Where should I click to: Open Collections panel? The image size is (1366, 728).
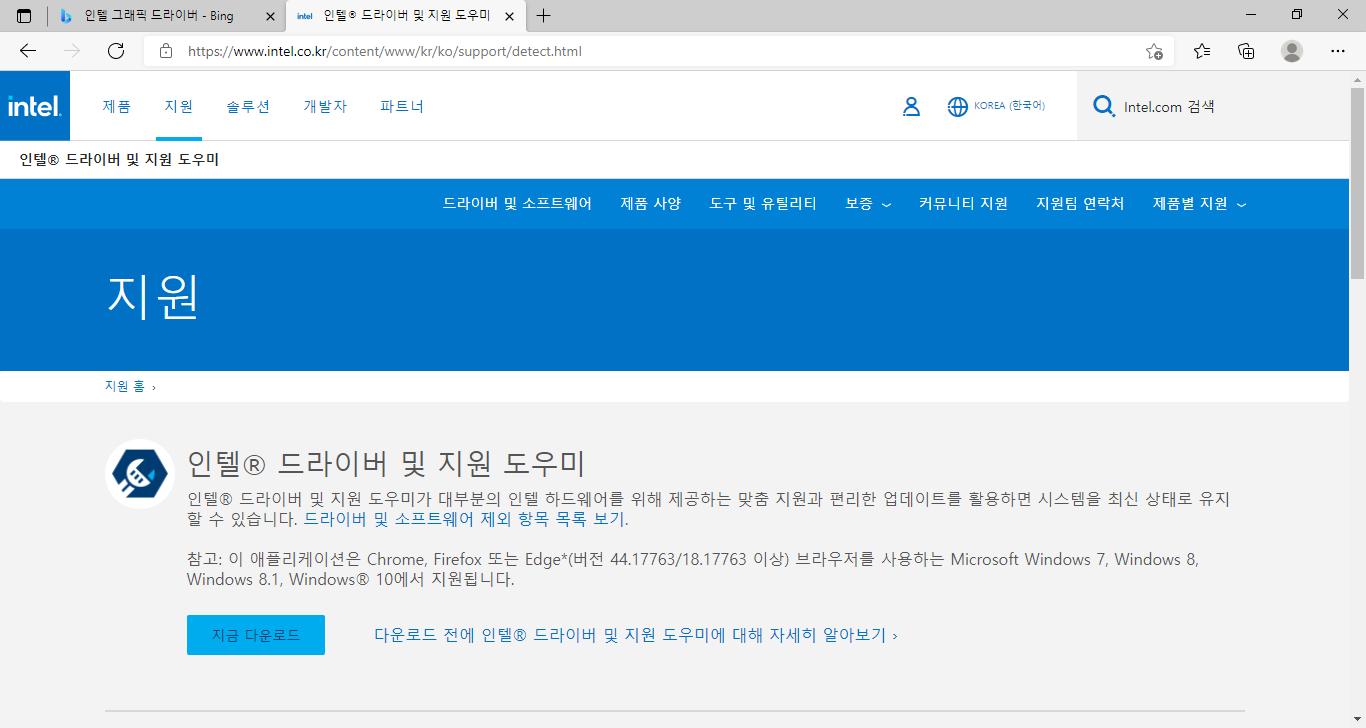tap(1246, 51)
